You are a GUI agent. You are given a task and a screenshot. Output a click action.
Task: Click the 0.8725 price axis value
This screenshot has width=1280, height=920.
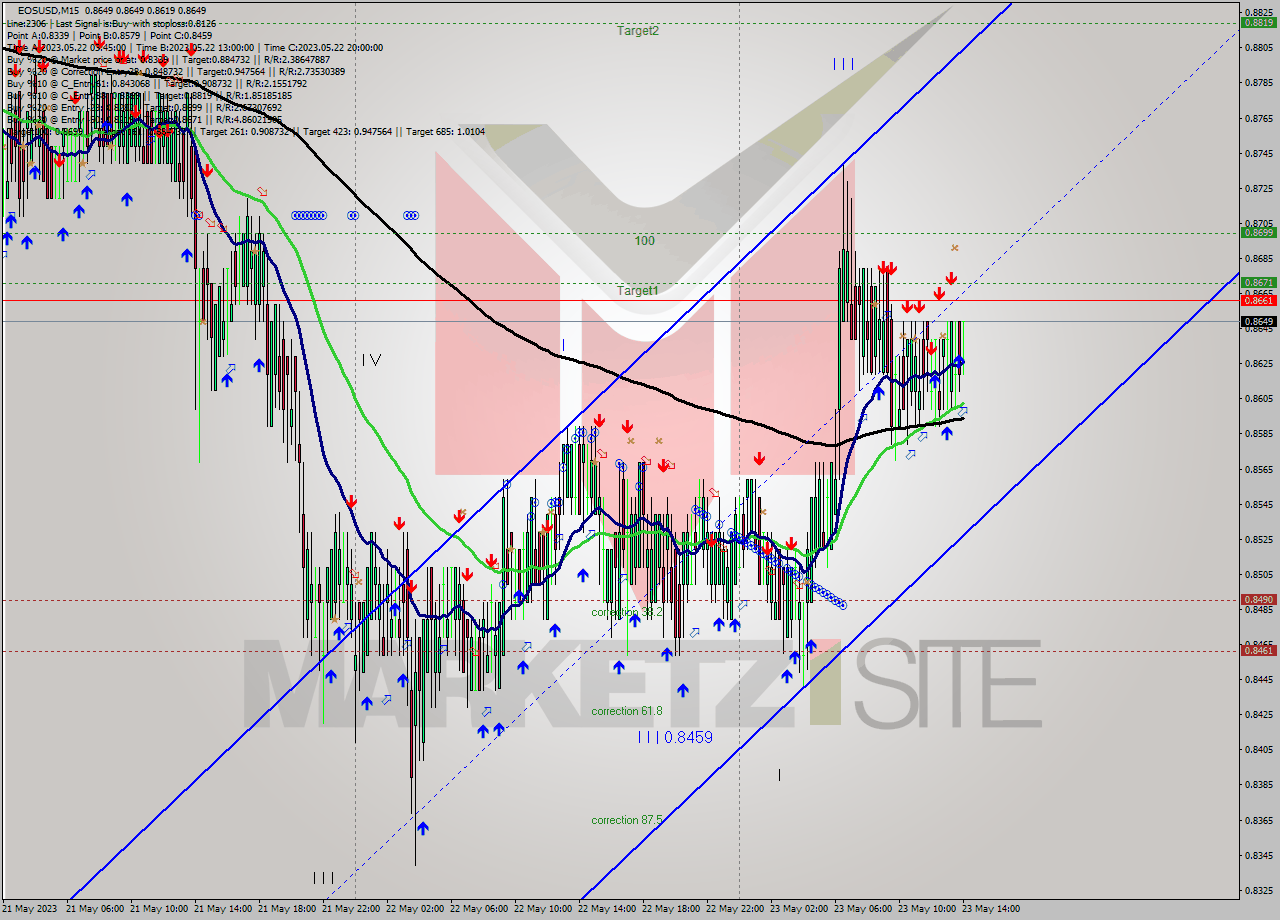tap(1257, 188)
